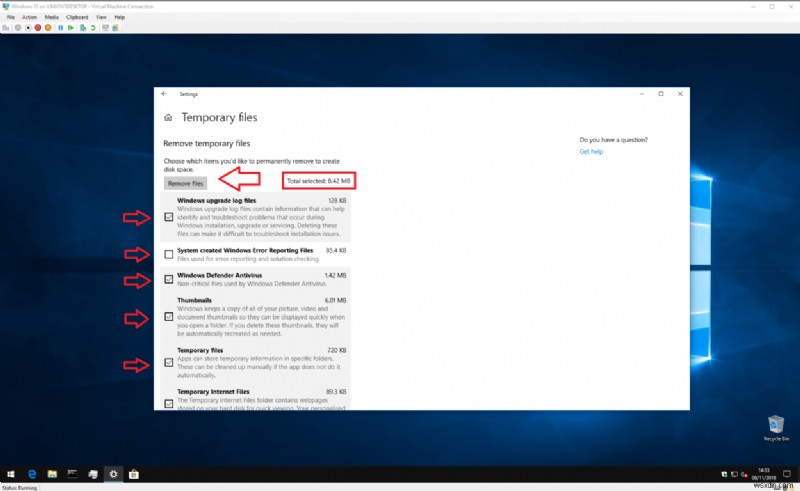Click the Temporary Internet Files title text

click(x=213, y=391)
